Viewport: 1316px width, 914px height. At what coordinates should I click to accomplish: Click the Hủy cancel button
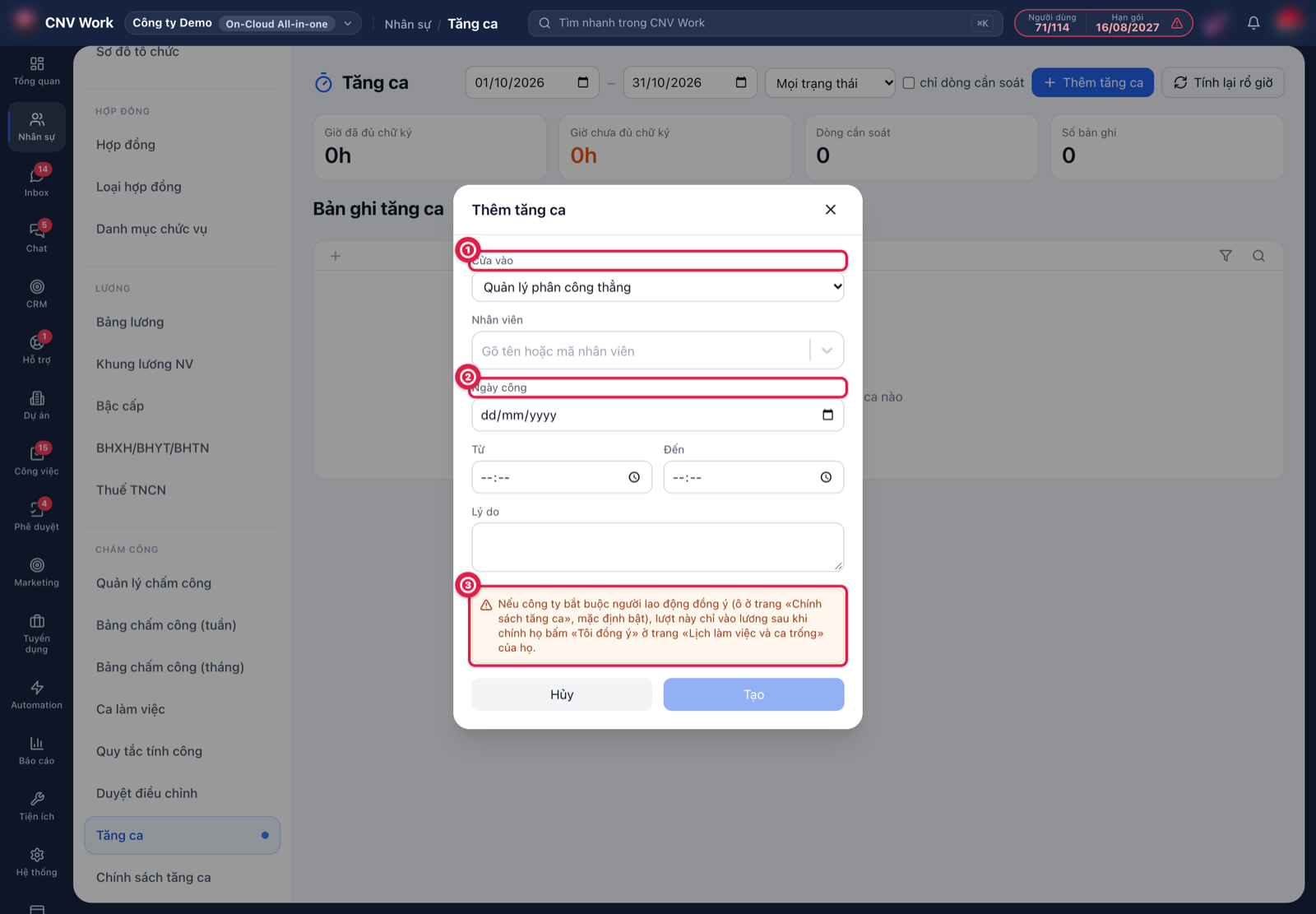(x=562, y=694)
